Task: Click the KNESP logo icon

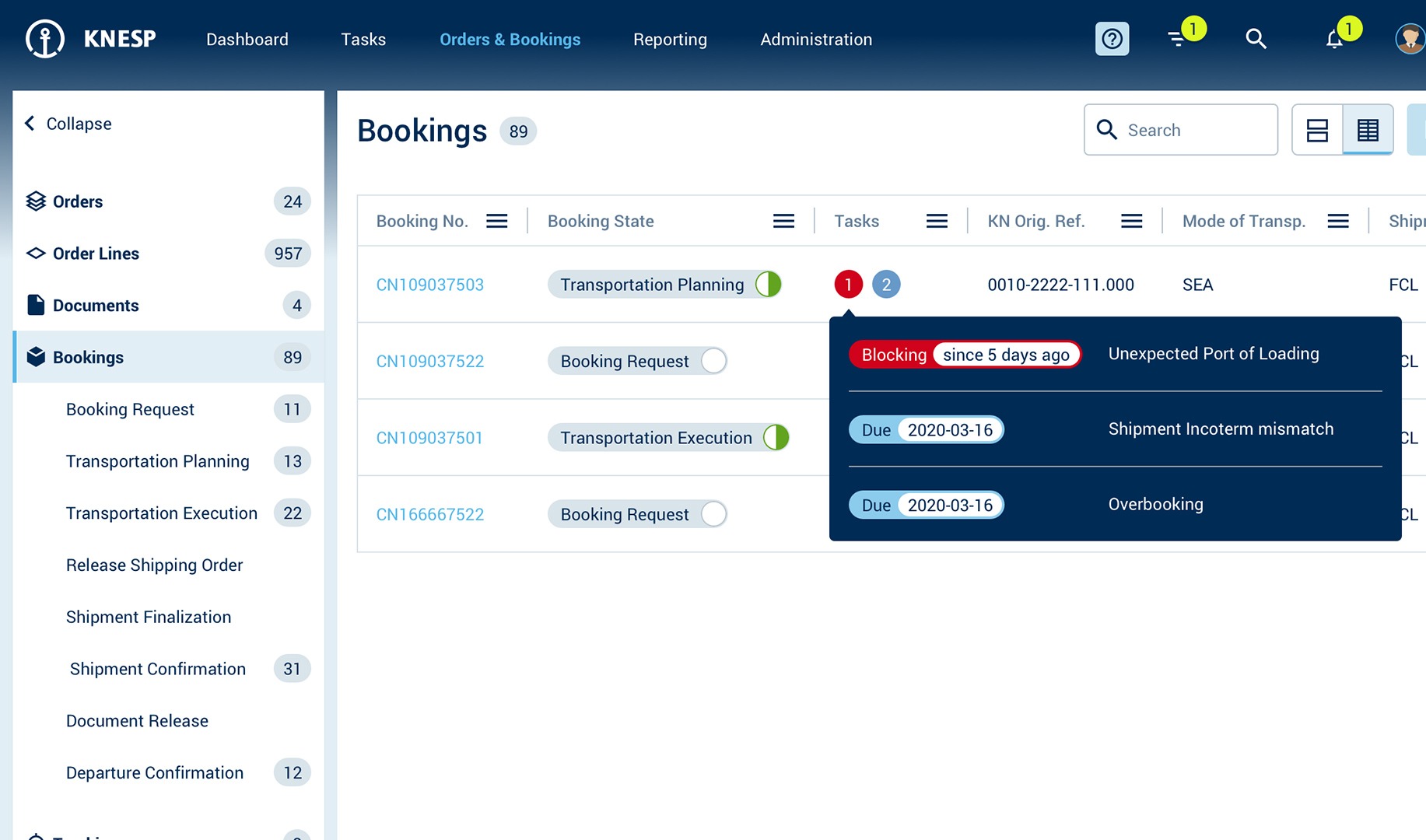Action: click(x=45, y=39)
